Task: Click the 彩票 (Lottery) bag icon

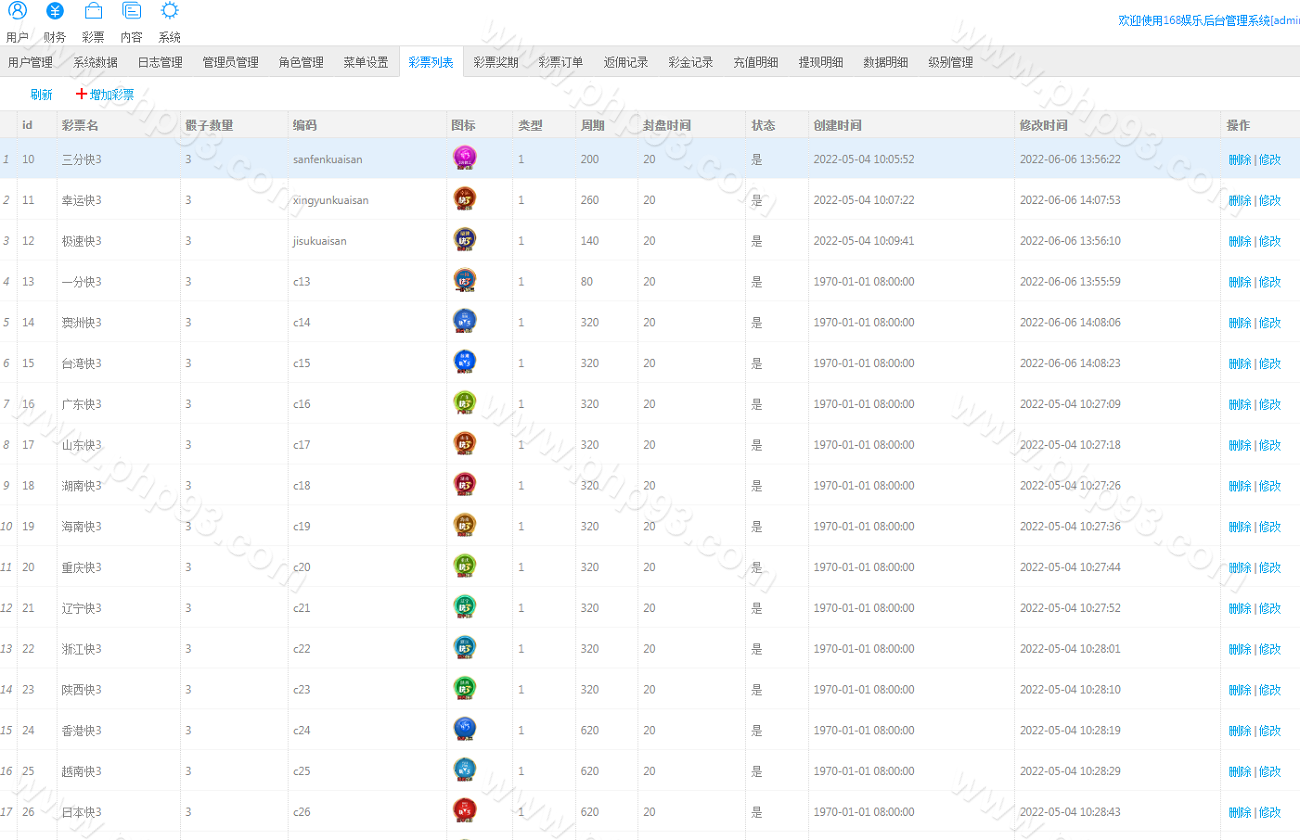Action: point(93,12)
